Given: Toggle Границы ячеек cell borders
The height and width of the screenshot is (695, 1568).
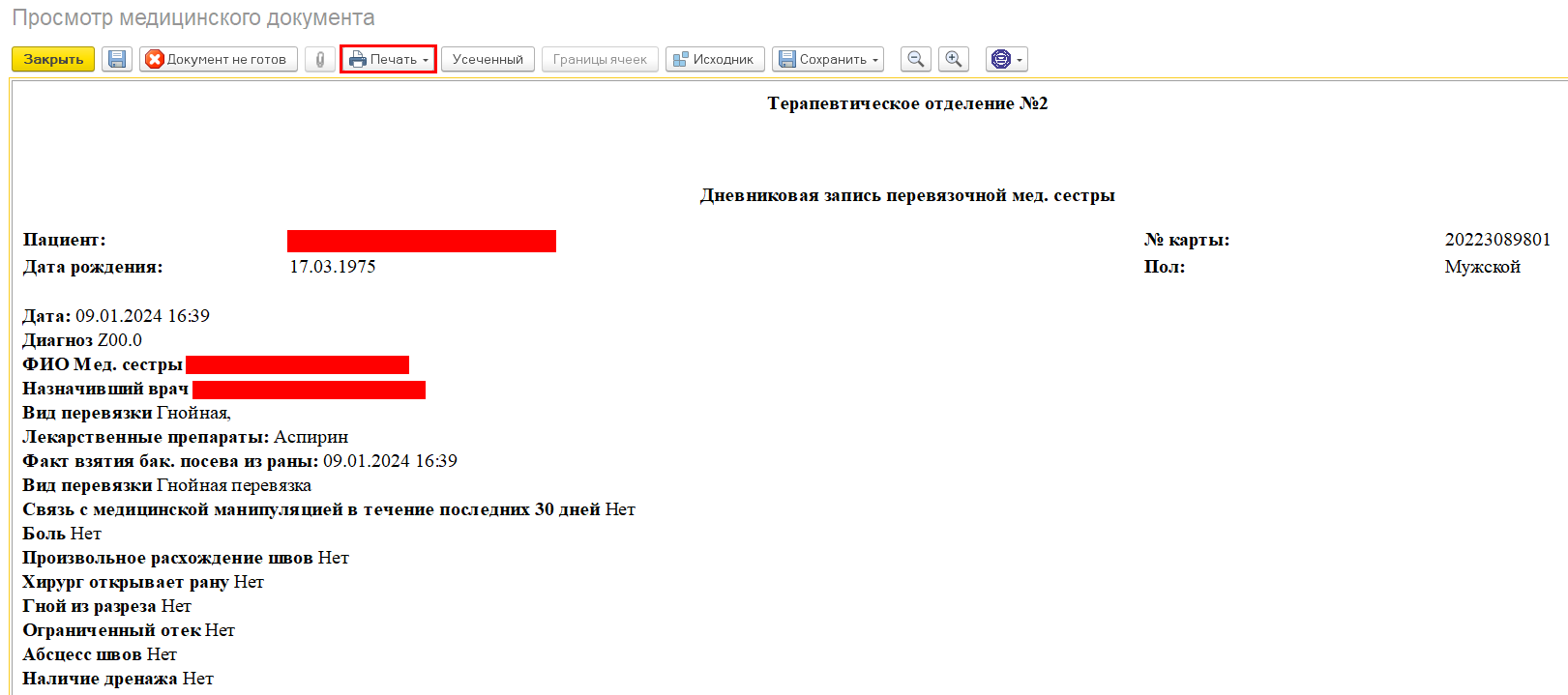Looking at the screenshot, I should coord(600,59).
